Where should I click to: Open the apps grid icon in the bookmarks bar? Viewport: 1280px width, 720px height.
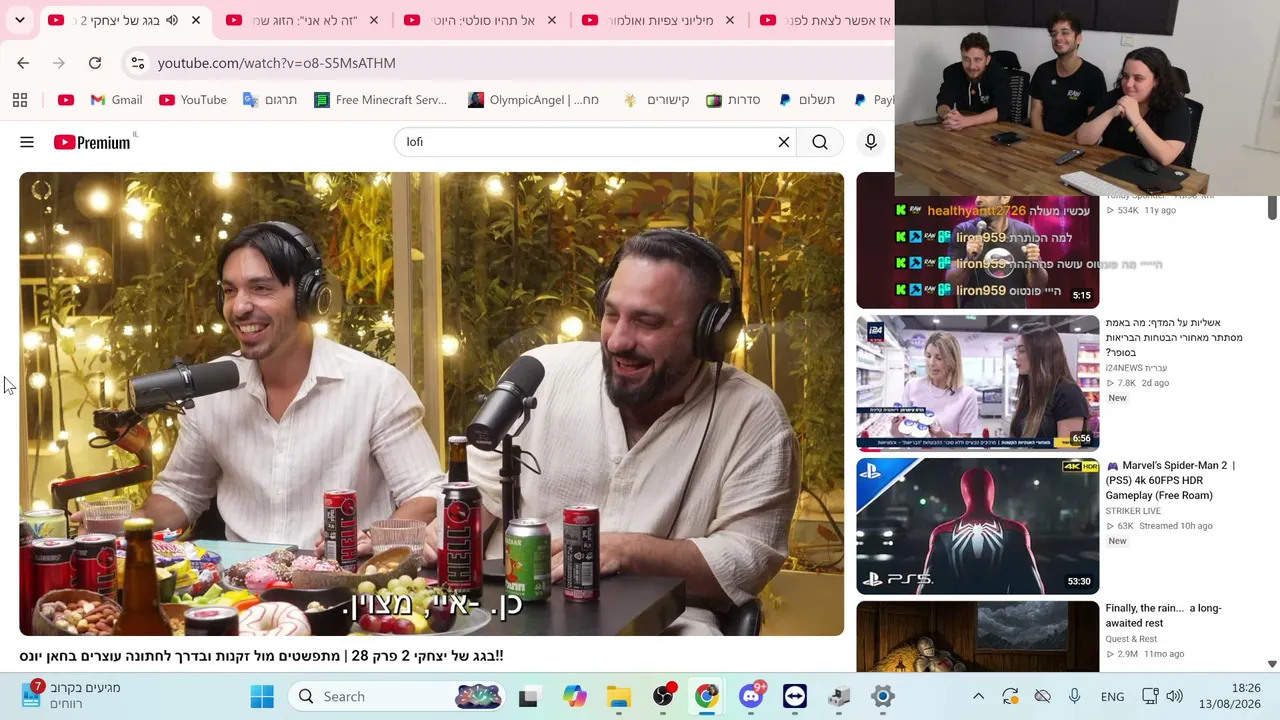click(20, 100)
